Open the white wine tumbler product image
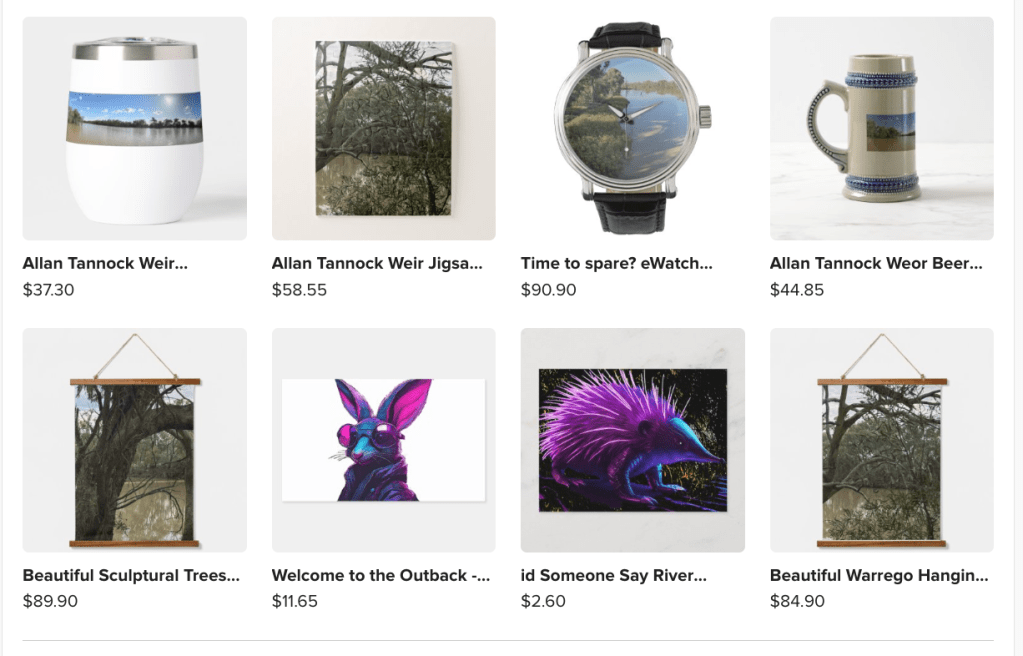The height and width of the screenshot is (656, 1023). coord(134,129)
